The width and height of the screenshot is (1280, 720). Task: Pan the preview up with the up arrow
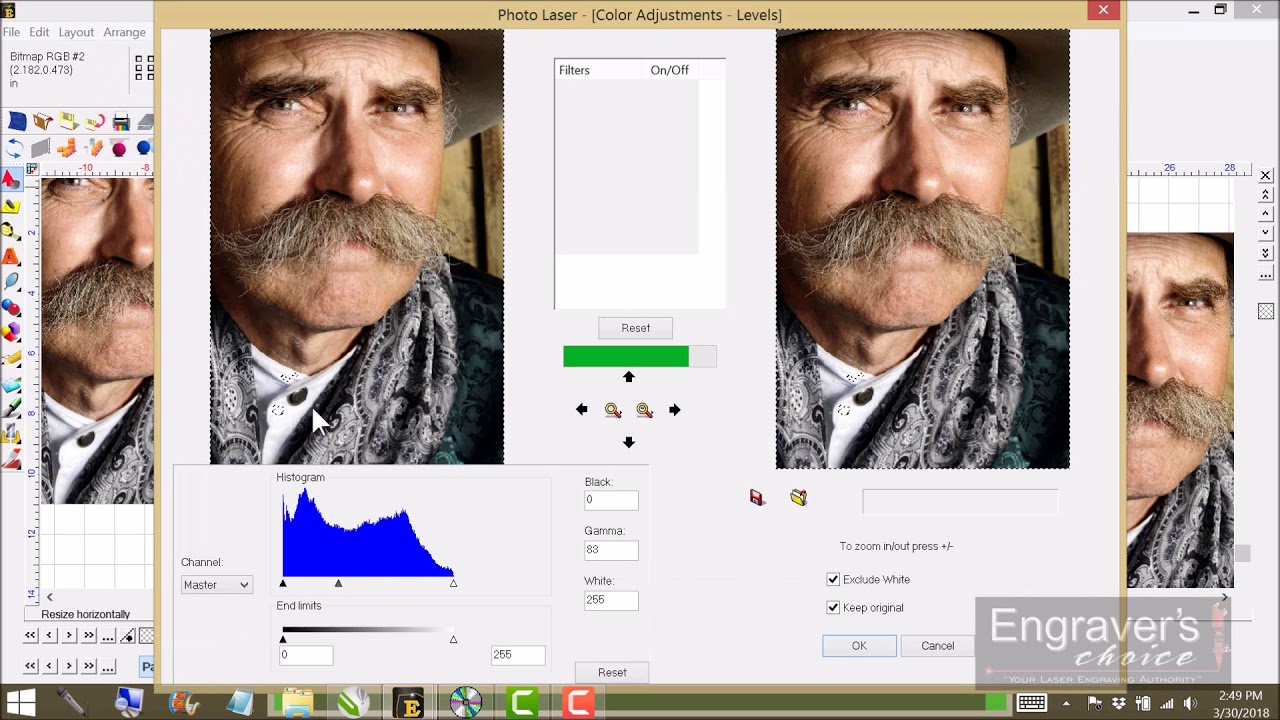click(x=629, y=377)
